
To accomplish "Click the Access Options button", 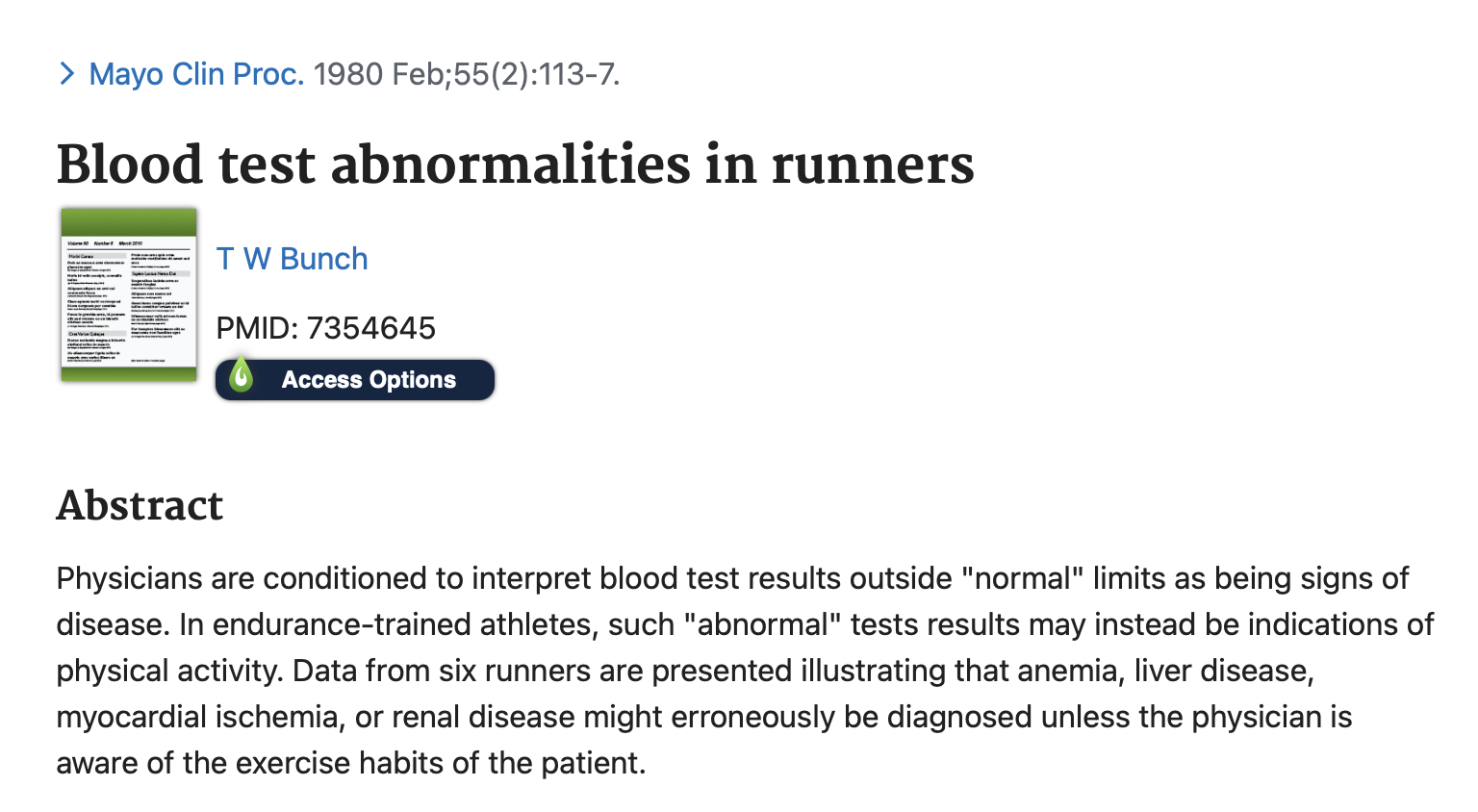I will [x=354, y=379].
